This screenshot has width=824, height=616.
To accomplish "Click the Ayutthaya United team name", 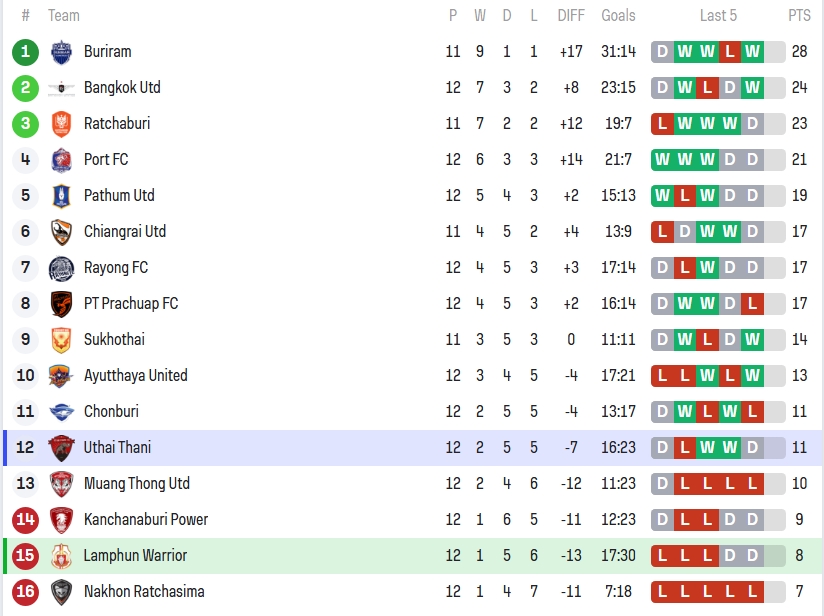I will coord(135,375).
